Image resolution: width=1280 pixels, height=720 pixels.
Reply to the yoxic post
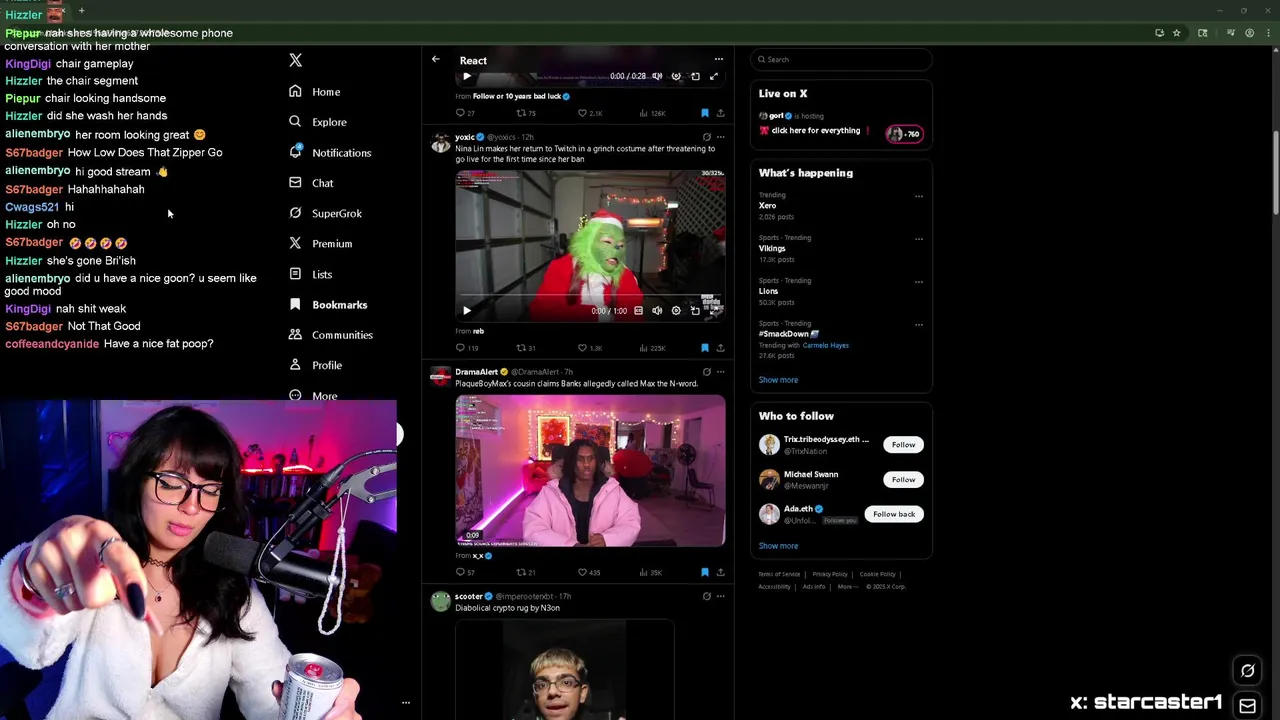point(465,348)
